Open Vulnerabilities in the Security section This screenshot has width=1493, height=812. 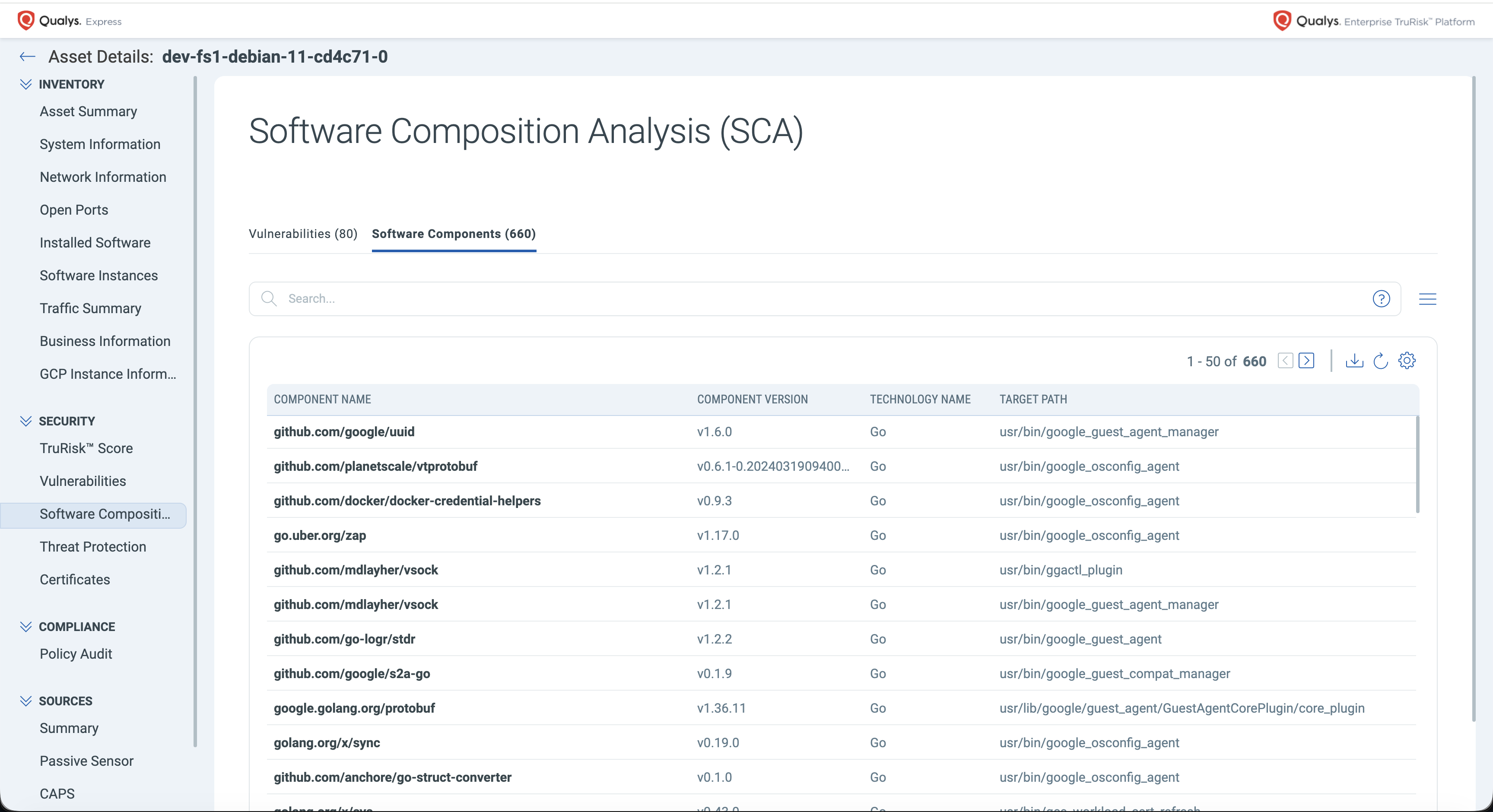tap(83, 481)
